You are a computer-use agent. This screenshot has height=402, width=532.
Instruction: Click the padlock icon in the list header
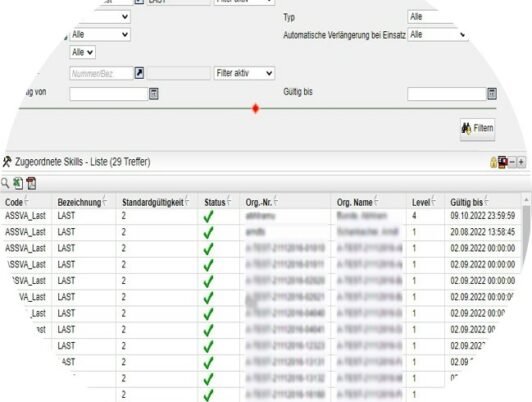tap(493, 162)
